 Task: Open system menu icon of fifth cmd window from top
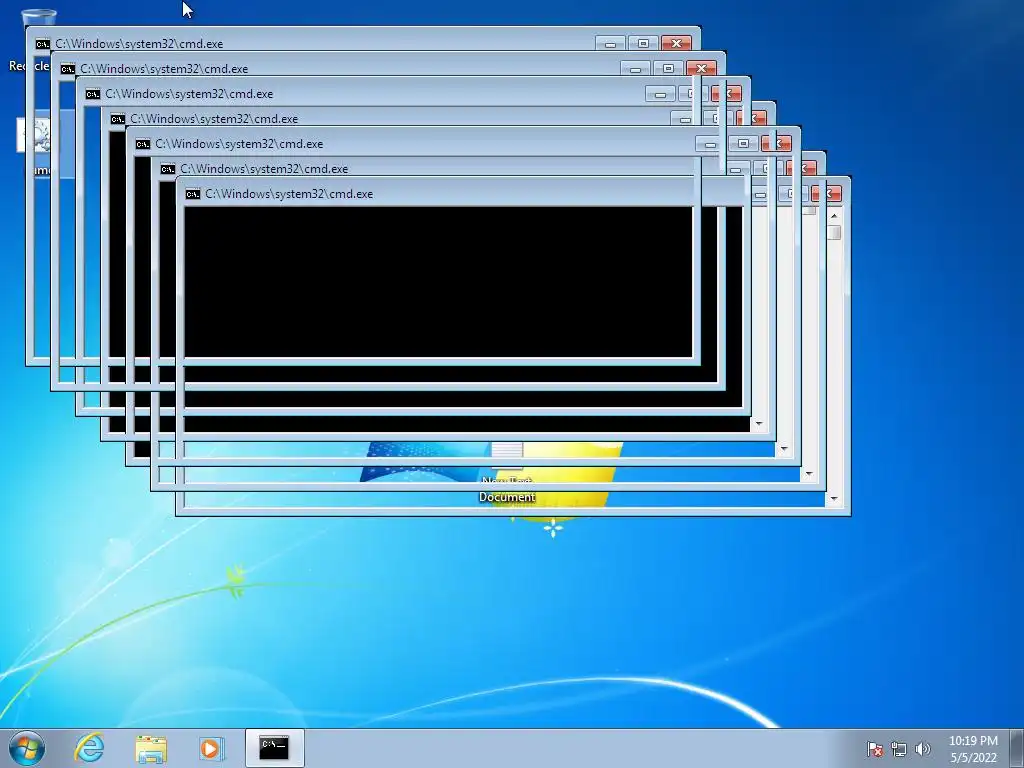coord(142,144)
